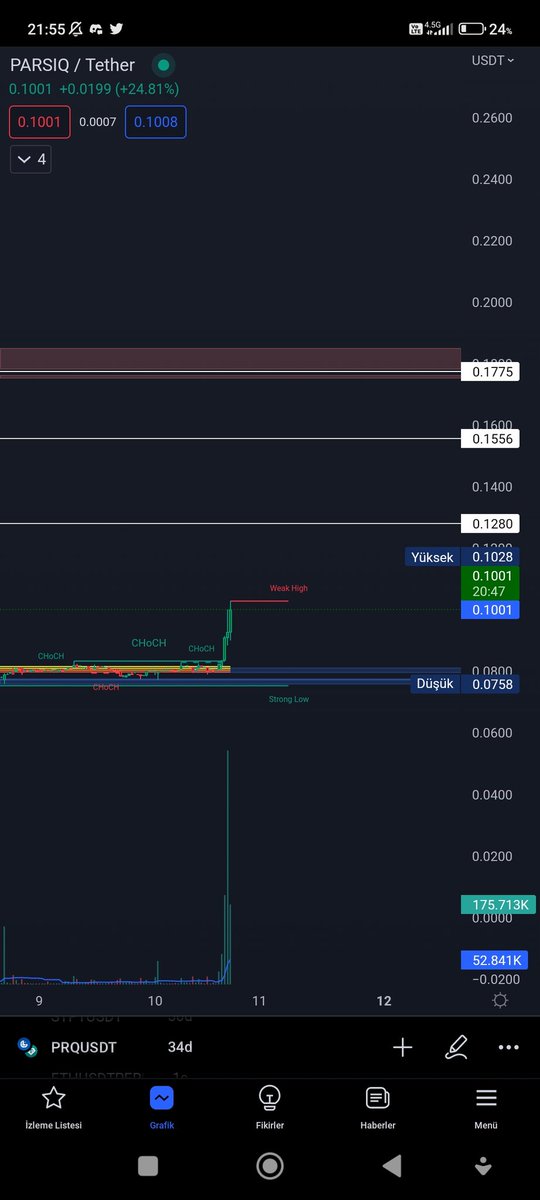Open the drawing pencil tool
The image size is (540, 1200).
coord(456,1047)
